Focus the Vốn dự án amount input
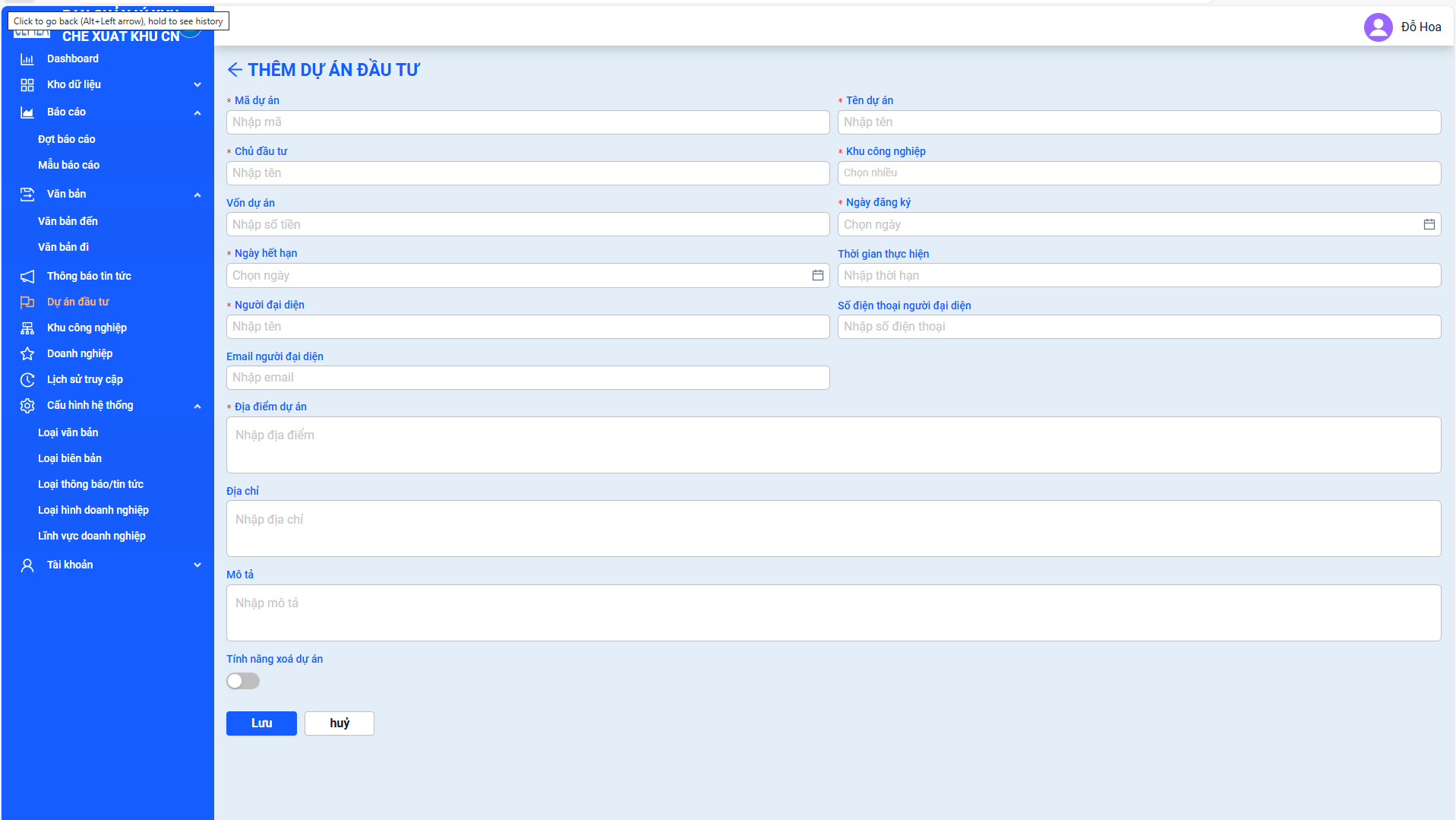 coord(528,225)
